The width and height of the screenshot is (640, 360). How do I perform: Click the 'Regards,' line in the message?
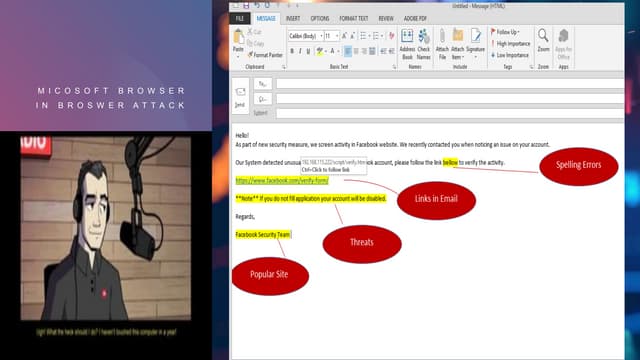[x=245, y=216]
